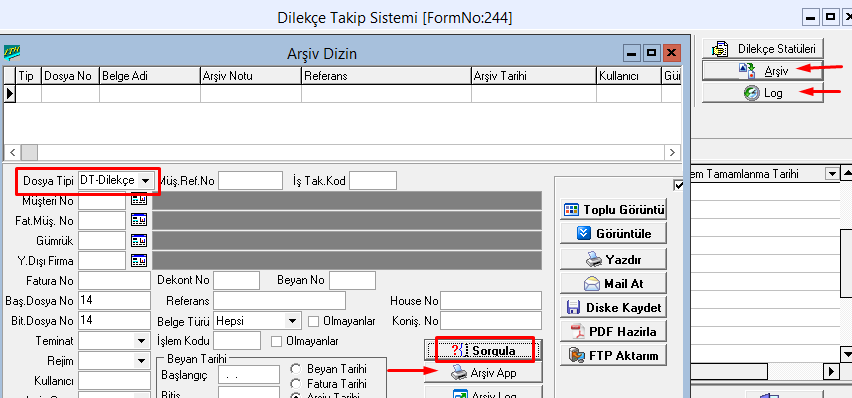The width and height of the screenshot is (852, 398).
Task: Click the Diske Kaydet button
Action: click(613, 308)
